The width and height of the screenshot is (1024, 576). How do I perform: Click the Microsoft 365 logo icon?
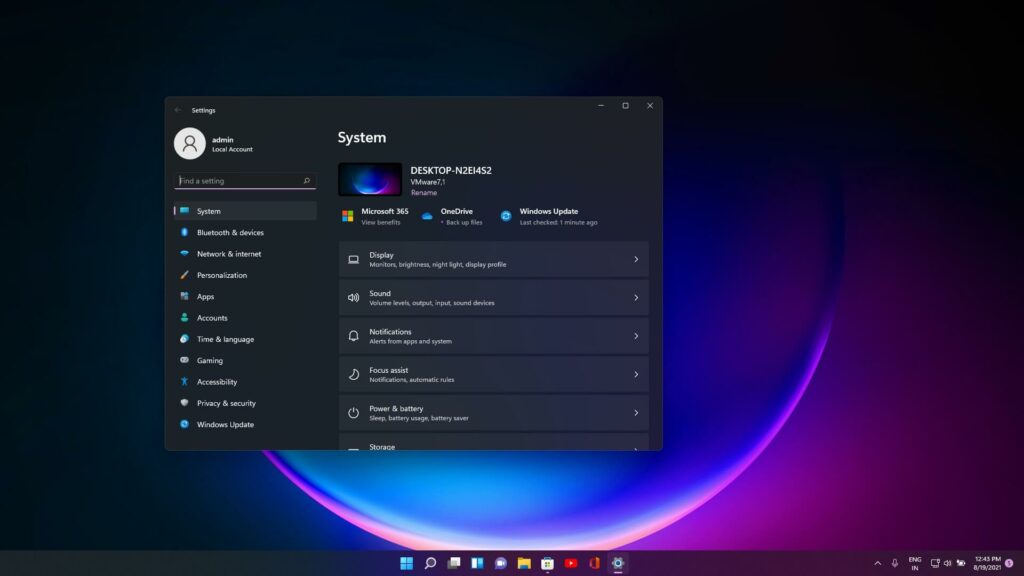click(x=349, y=214)
